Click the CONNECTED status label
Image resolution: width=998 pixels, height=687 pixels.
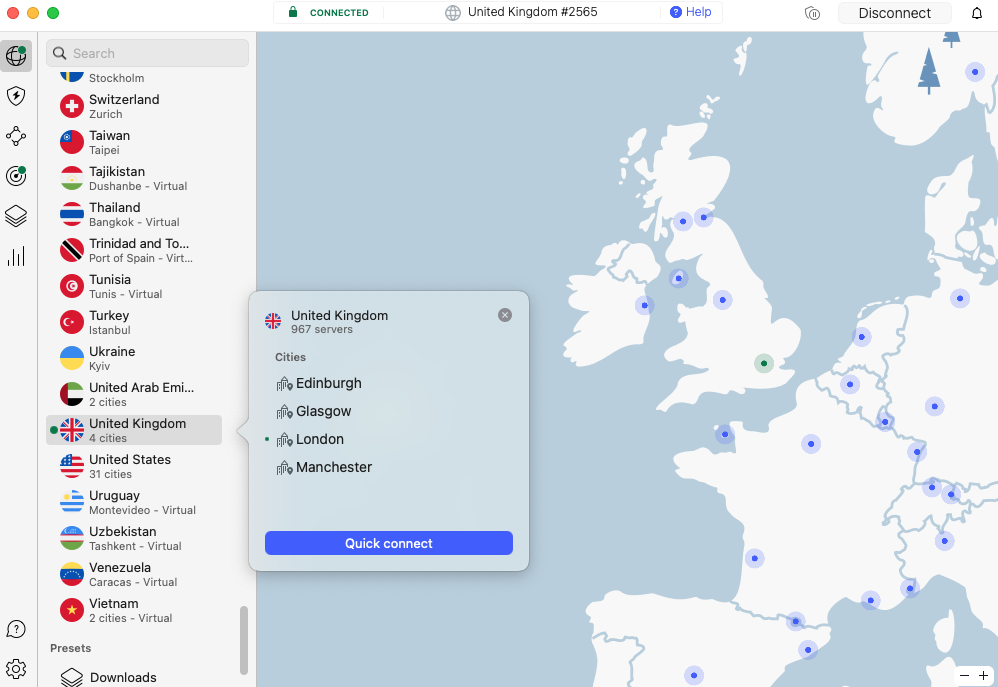tap(339, 13)
